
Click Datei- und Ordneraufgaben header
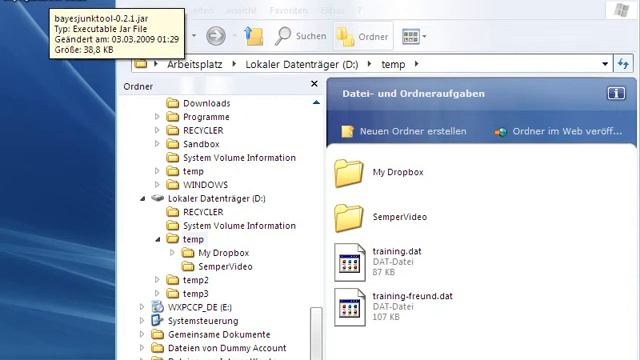(x=413, y=94)
